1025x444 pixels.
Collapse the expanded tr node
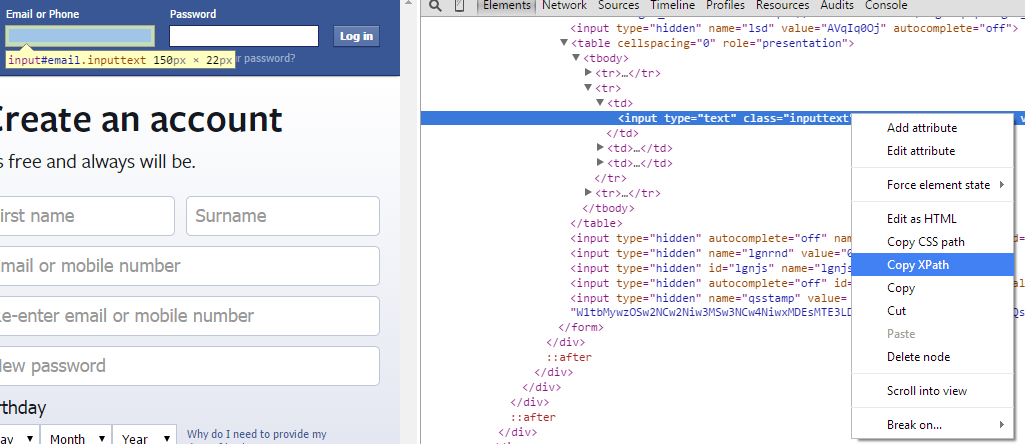588,88
